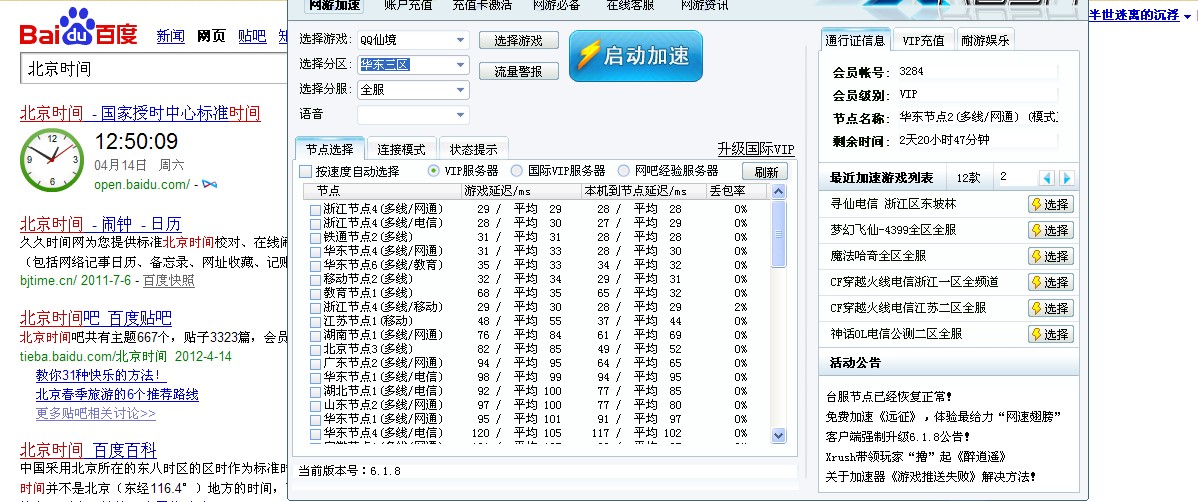Screen dimensions: 1198x502
Task: Select CF穿越火线电信浙江一区全频道 with its lightning button
Action: pos(1051,282)
